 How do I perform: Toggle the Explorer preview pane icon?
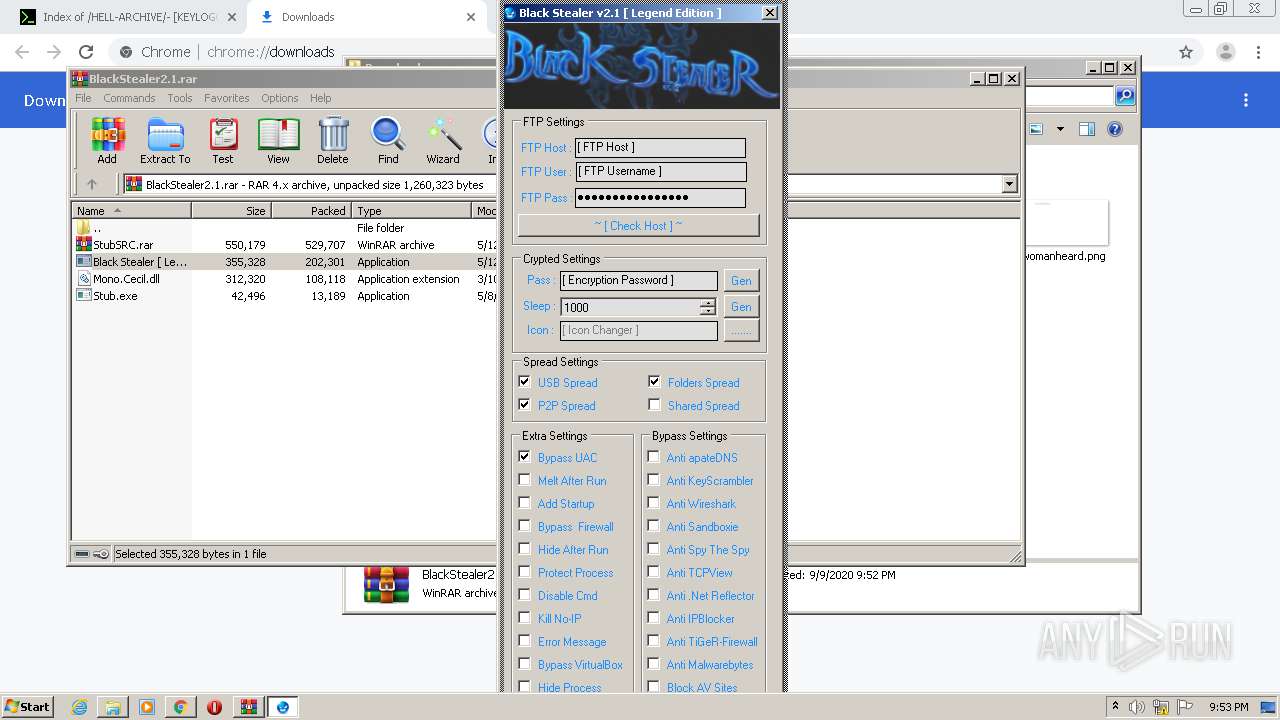click(x=1087, y=129)
